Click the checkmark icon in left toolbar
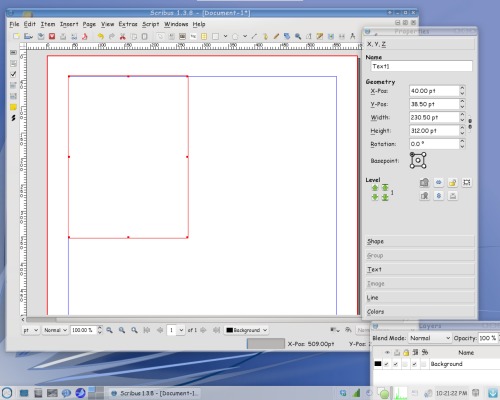Screen dimensions: 500x400 (x=13, y=74)
